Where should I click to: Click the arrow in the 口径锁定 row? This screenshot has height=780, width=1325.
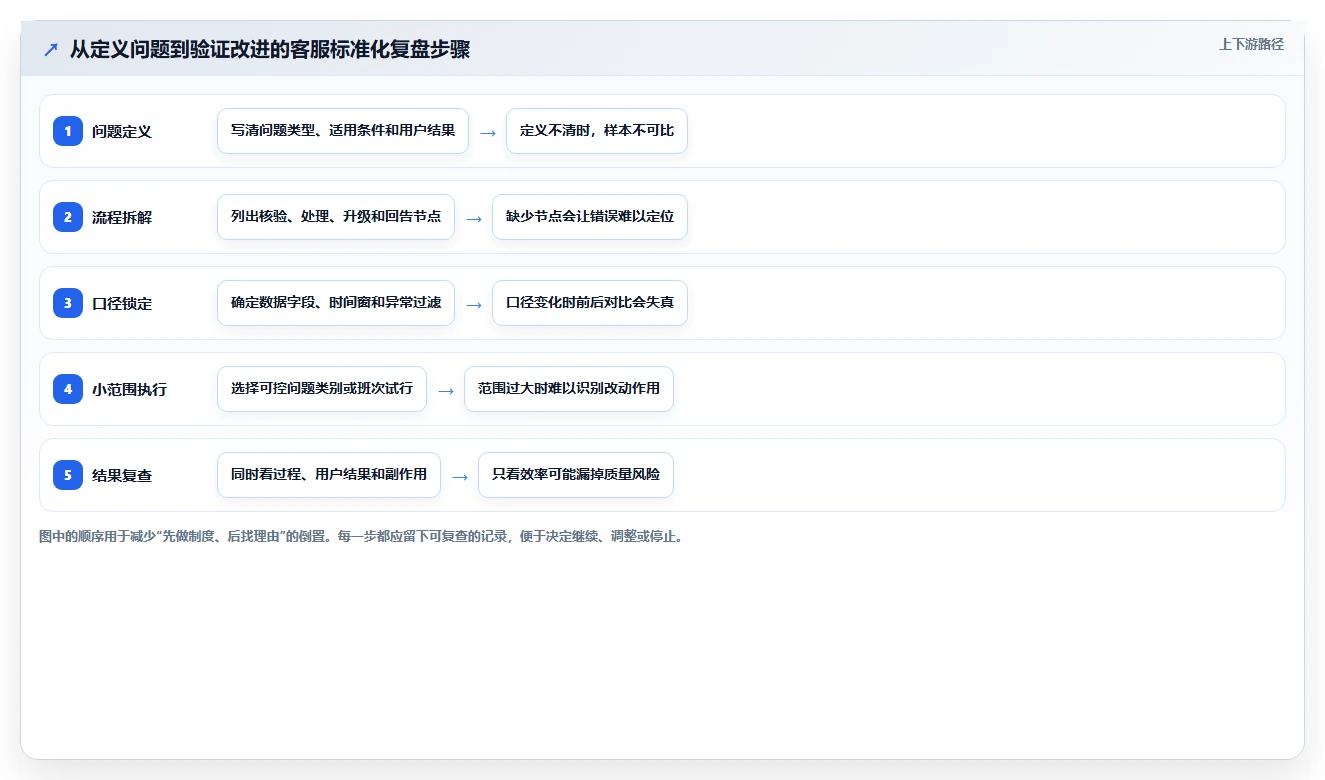click(474, 304)
